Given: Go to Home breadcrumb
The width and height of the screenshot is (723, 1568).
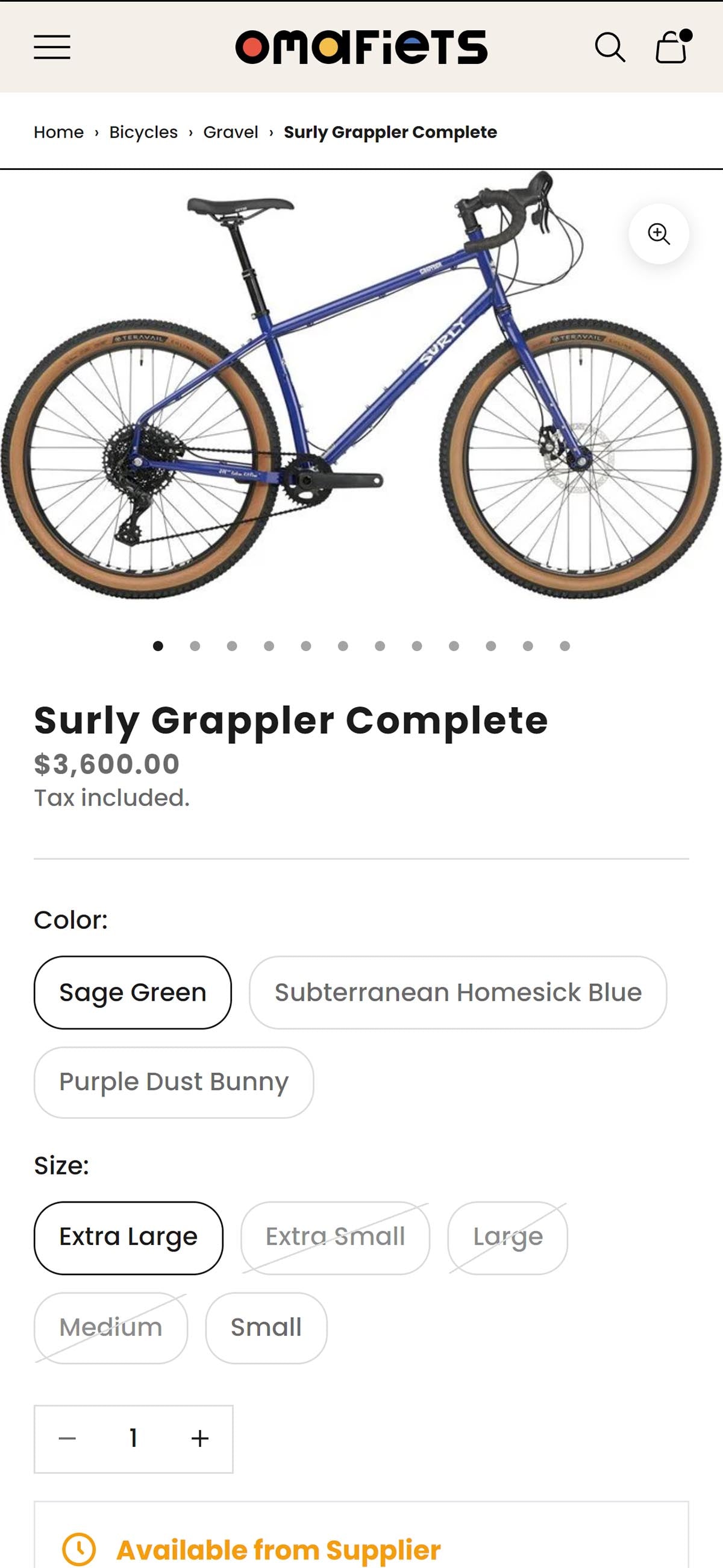Looking at the screenshot, I should tap(58, 132).
